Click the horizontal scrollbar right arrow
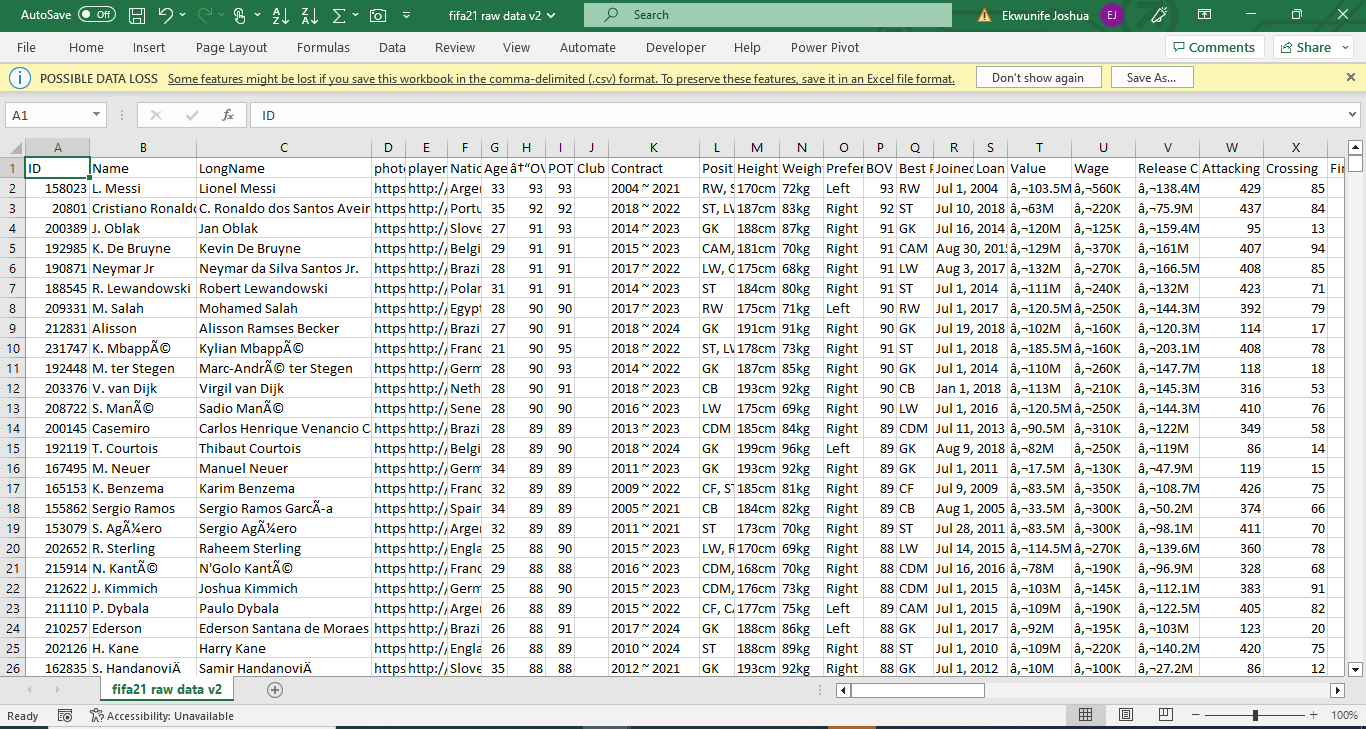The image size is (1366, 729). click(x=1337, y=690)
